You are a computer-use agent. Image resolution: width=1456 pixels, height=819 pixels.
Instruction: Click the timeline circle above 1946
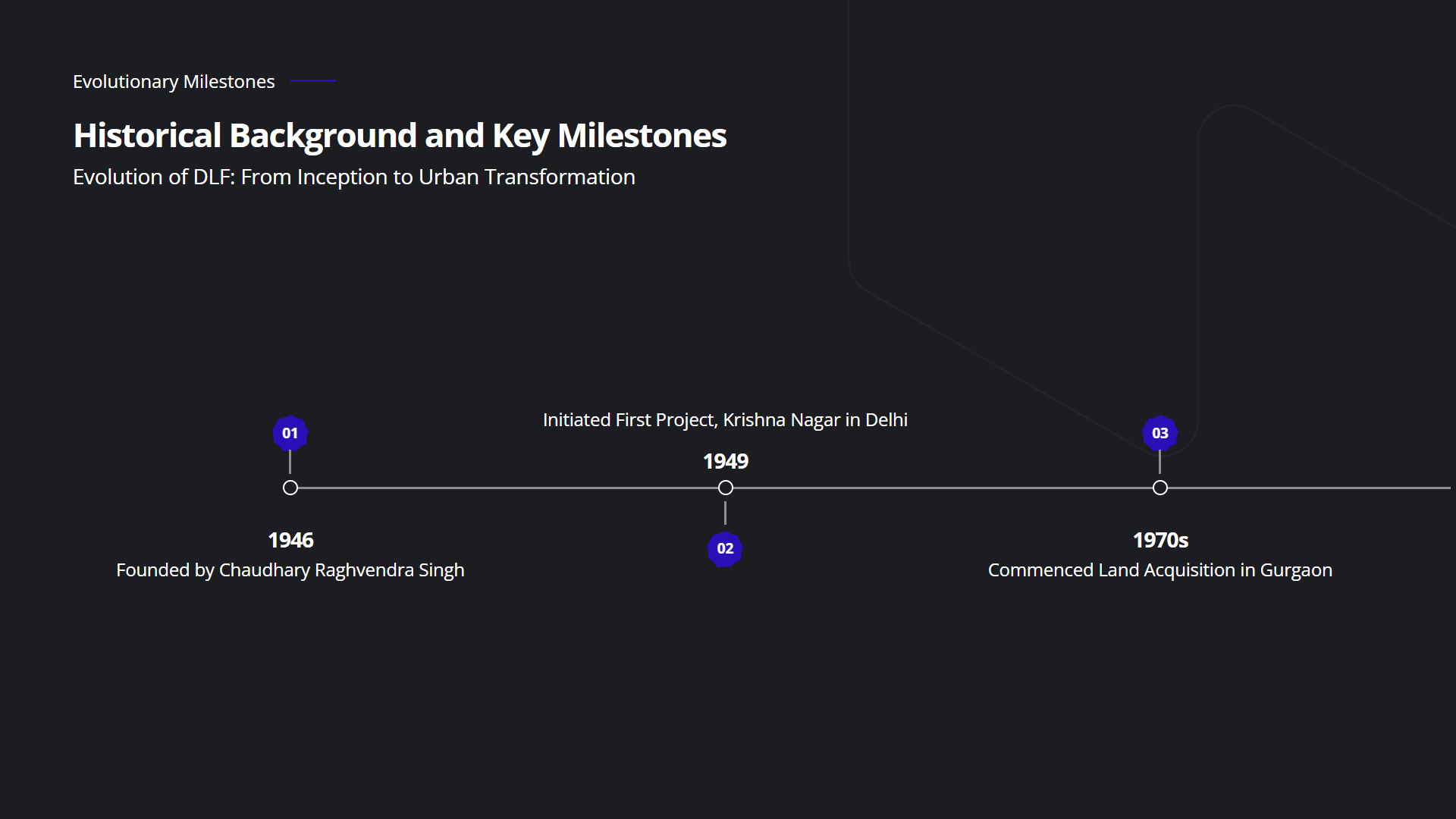coord(290,488)
